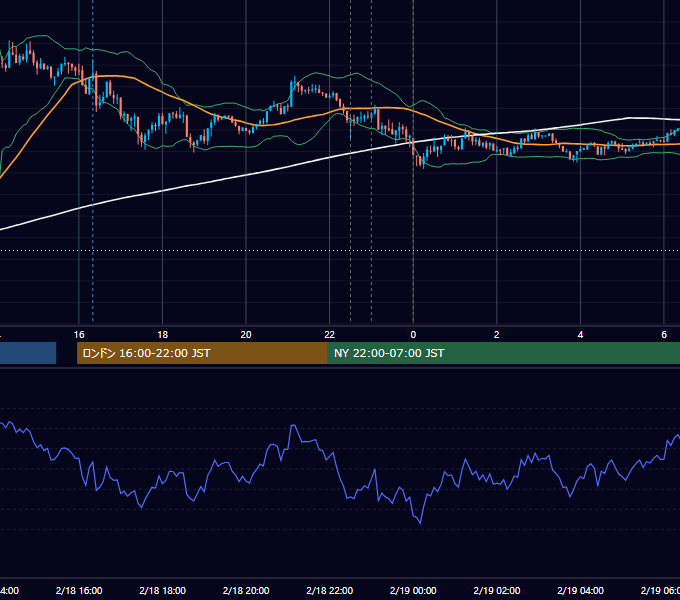Click the 2/19 02:00 date label
This screenshot has height=600, width=680.
[x=497, y=590]
